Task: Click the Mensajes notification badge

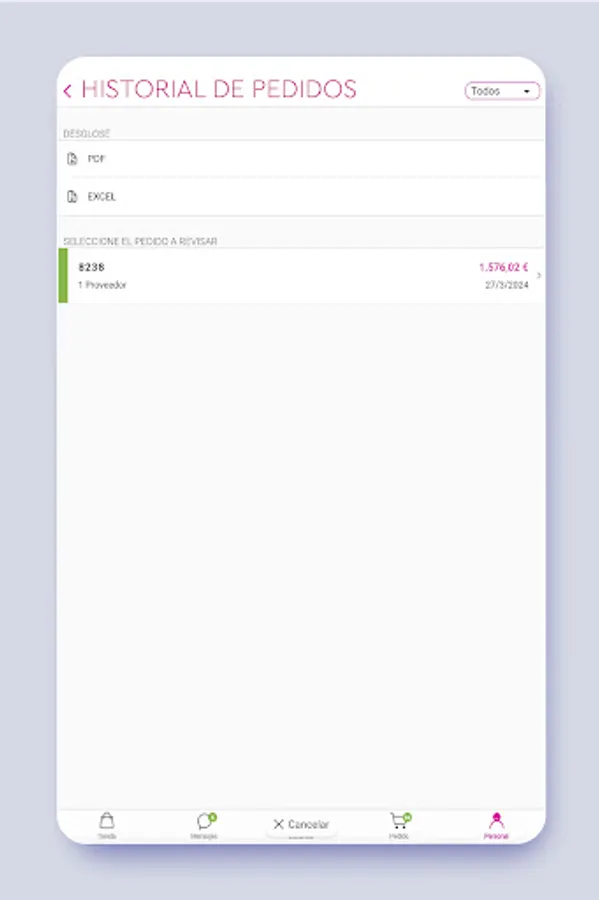Action: 213,816
